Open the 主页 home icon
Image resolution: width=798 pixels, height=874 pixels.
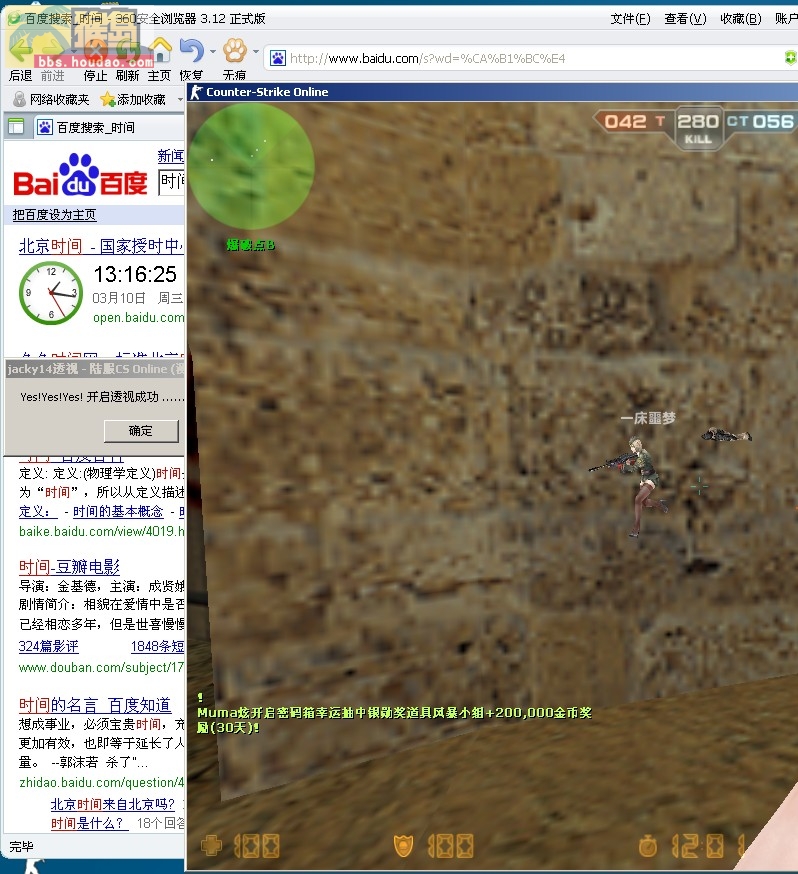160,51
